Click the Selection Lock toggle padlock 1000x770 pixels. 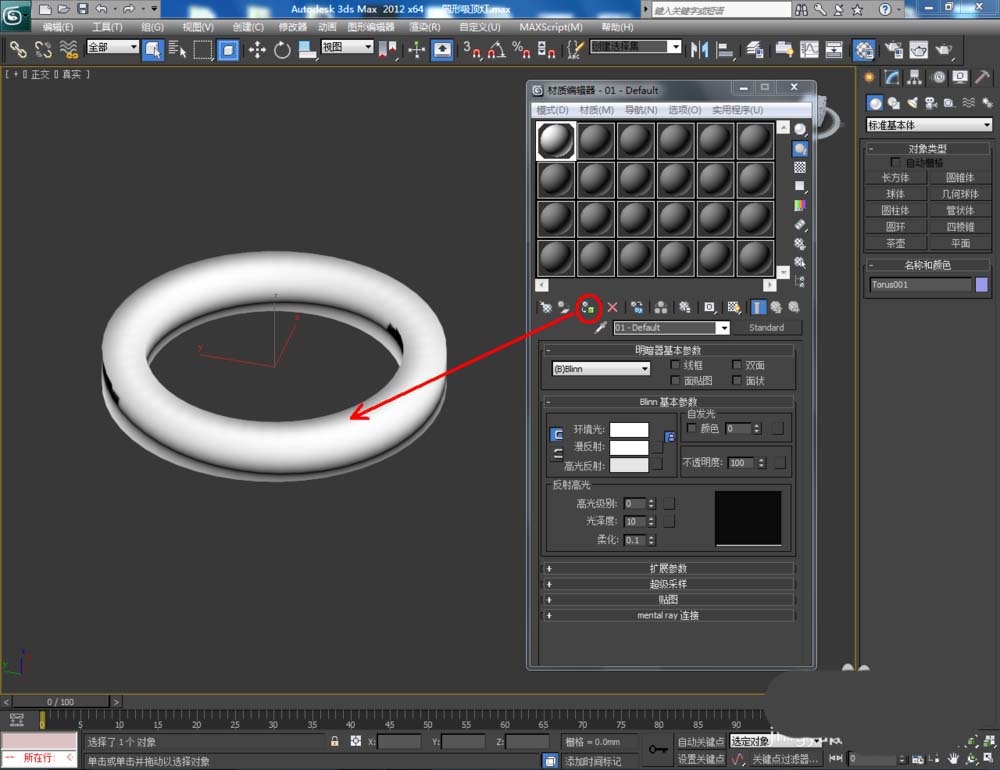pyautogui.click(x=334, y=741)
